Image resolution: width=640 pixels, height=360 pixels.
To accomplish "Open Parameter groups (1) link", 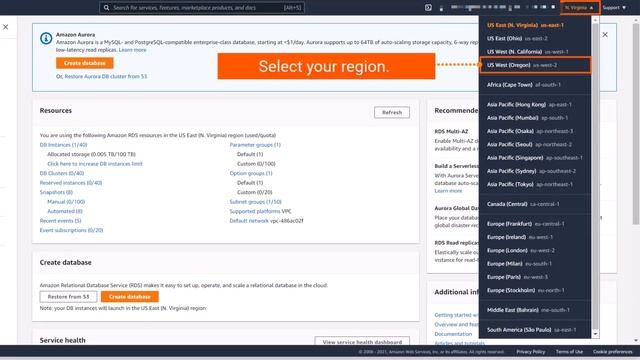I will tap(255, 145).
